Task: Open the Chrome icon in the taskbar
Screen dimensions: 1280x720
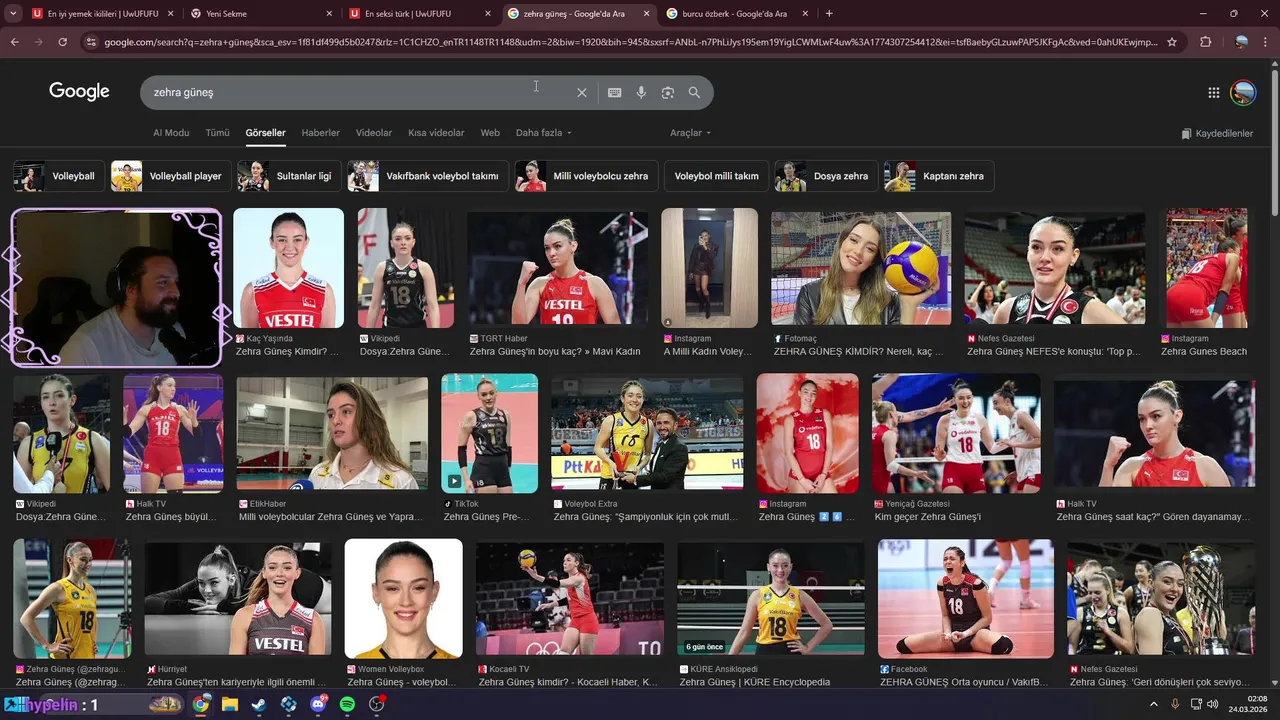Action: coord(201,704)
